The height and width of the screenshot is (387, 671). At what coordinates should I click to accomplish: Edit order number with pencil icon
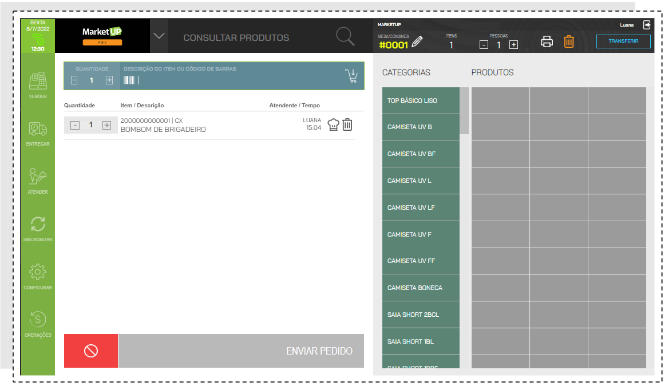coord(417,42)
